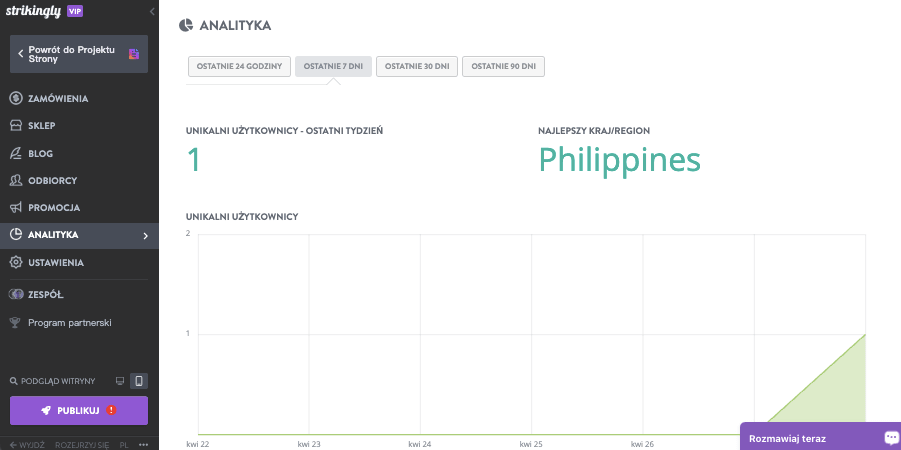Click the kwi 23 axis label
Image resolution: width=901 pixels, height=450 pixels.
pos(309,444)
